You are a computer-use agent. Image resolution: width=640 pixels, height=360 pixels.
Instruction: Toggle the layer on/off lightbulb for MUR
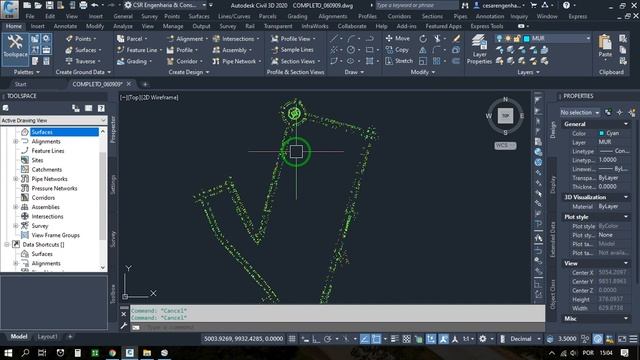pos(499,38)
